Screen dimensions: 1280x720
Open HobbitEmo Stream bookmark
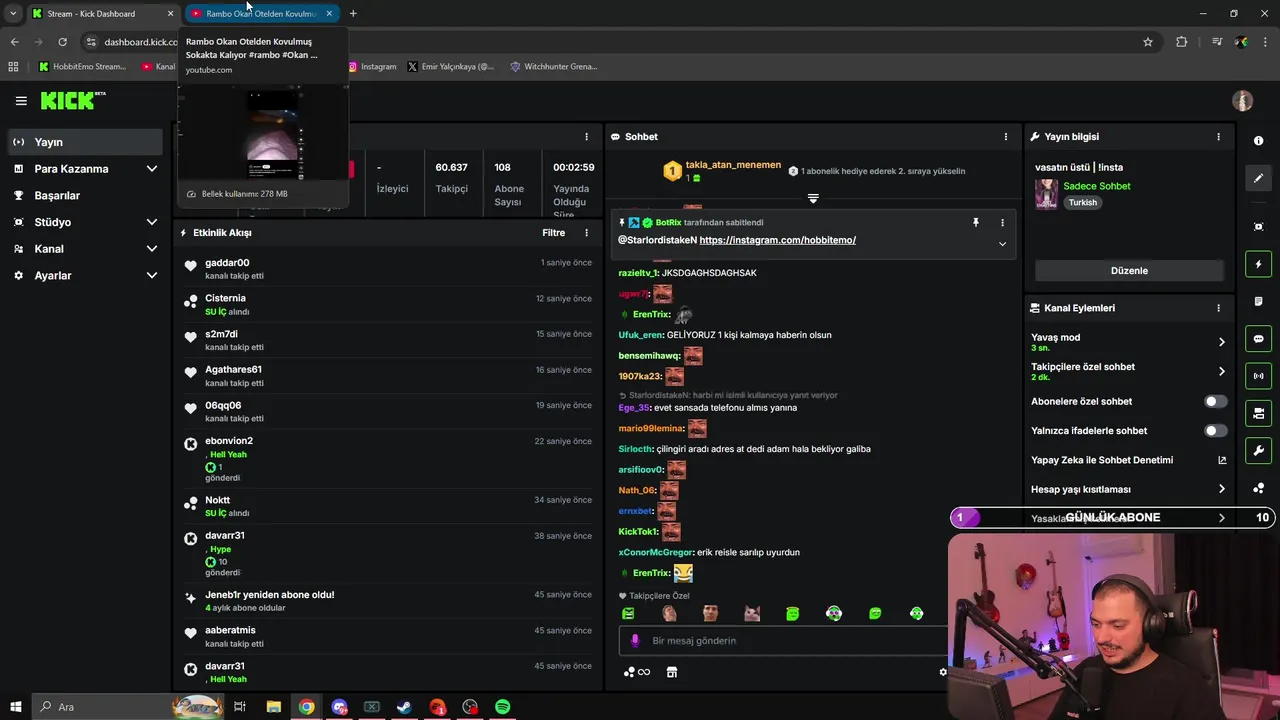coord(83,66)
